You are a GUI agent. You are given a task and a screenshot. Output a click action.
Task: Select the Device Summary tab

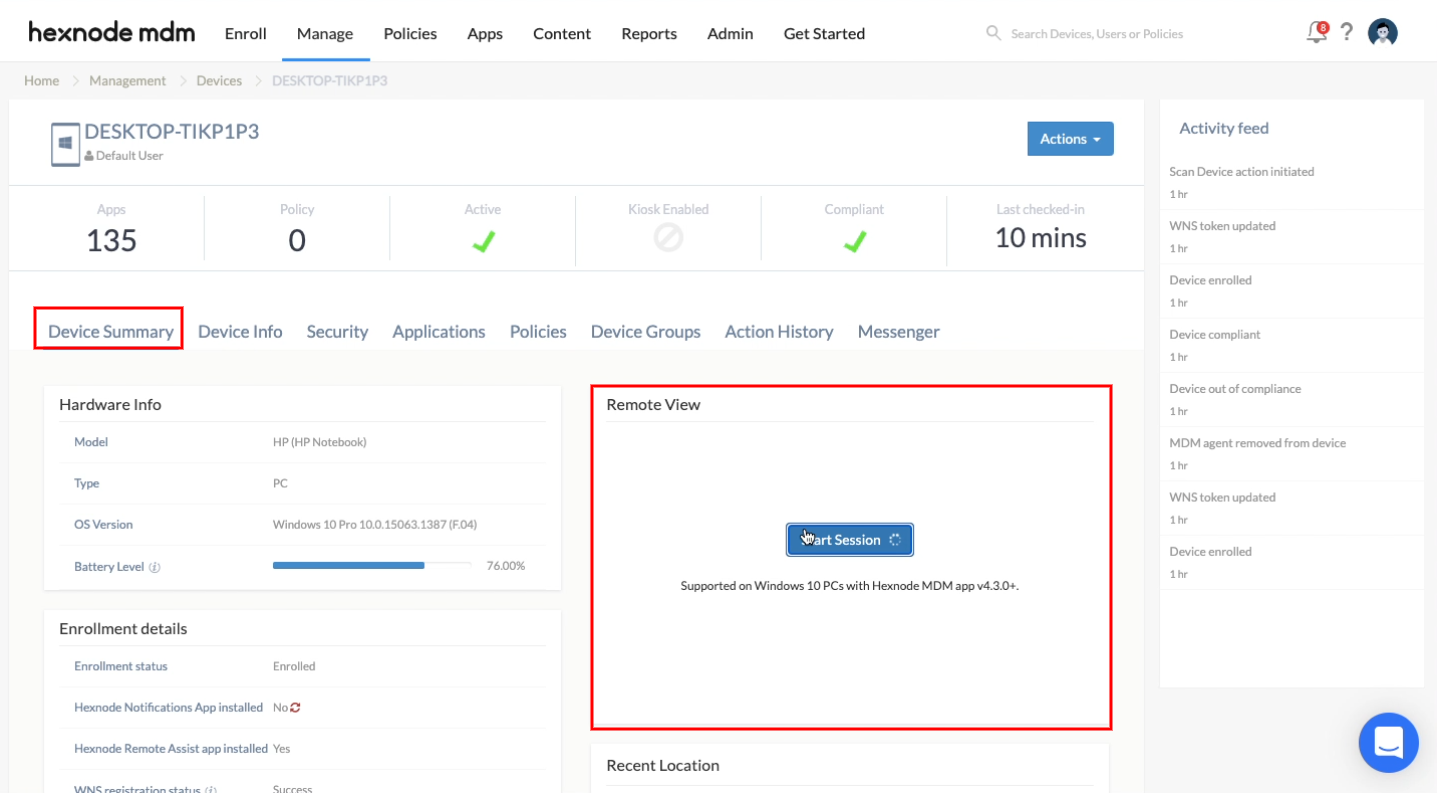110,331
